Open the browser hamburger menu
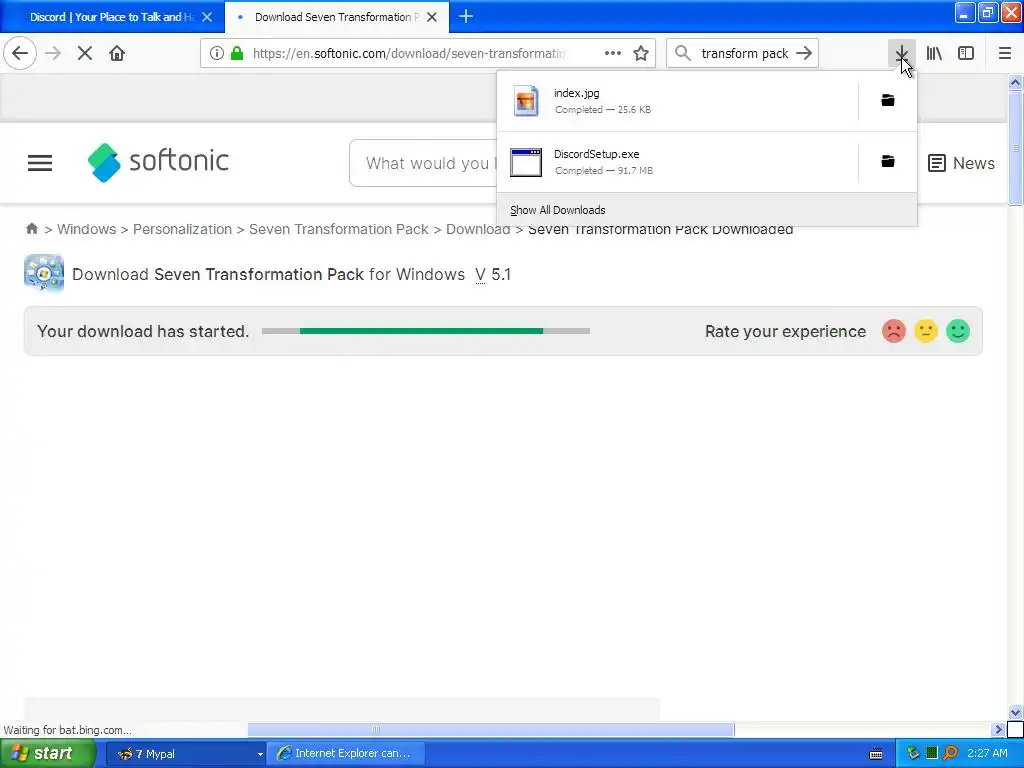The image size is (1024, 768). tap(1005, 53)
